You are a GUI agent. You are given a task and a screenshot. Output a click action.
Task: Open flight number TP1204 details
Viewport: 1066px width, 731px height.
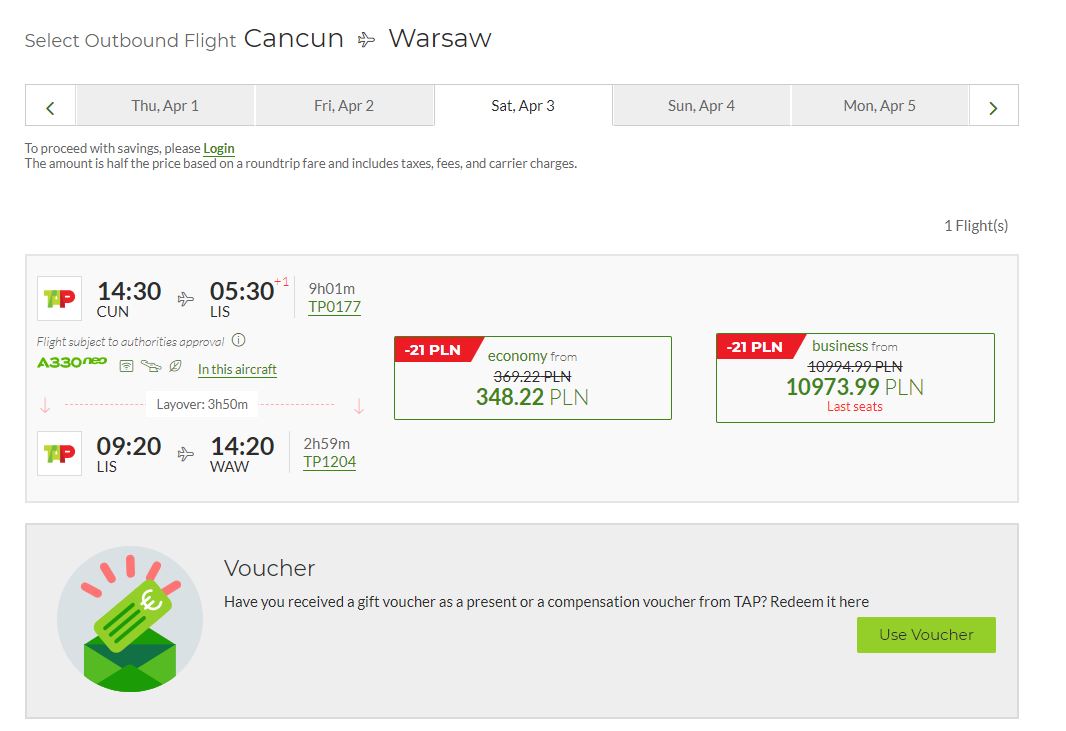330,462
